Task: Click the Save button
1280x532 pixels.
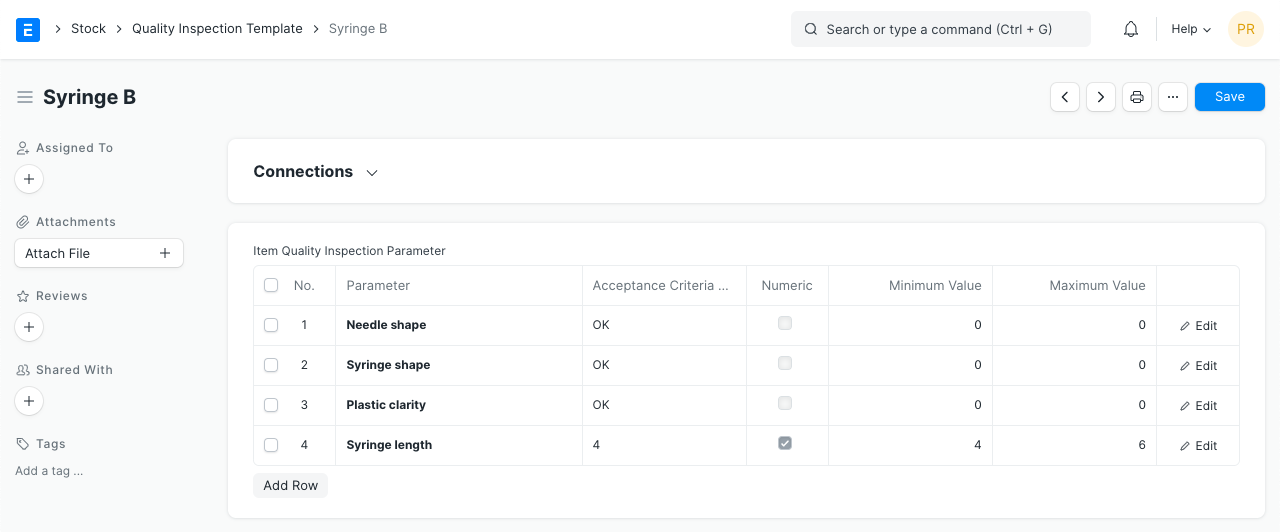Action: coord(1229,97)
